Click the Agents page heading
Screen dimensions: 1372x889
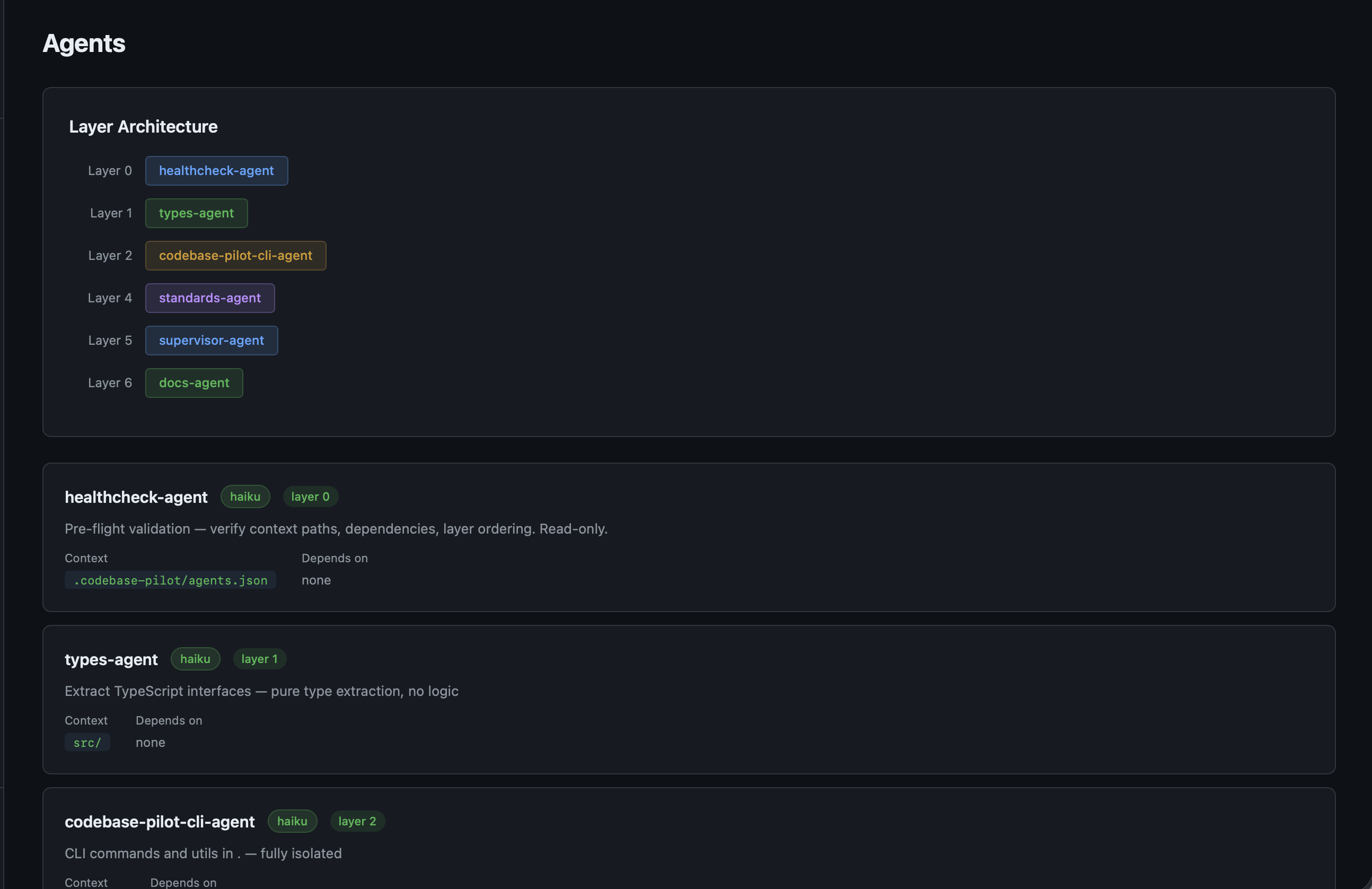click(84, 43)
